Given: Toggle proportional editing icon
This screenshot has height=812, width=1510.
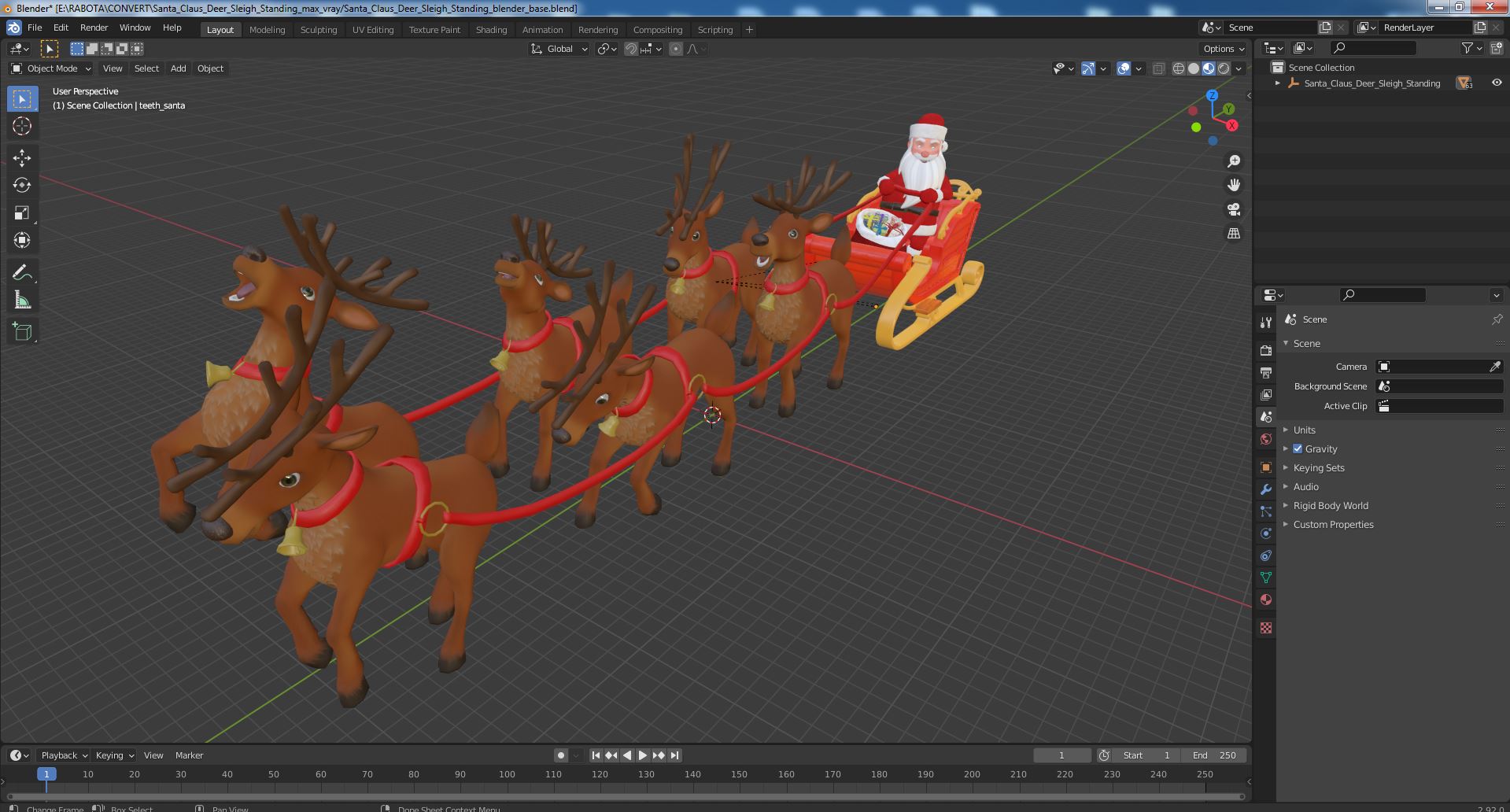Looking at the screenshot, I should pos(675,49).
